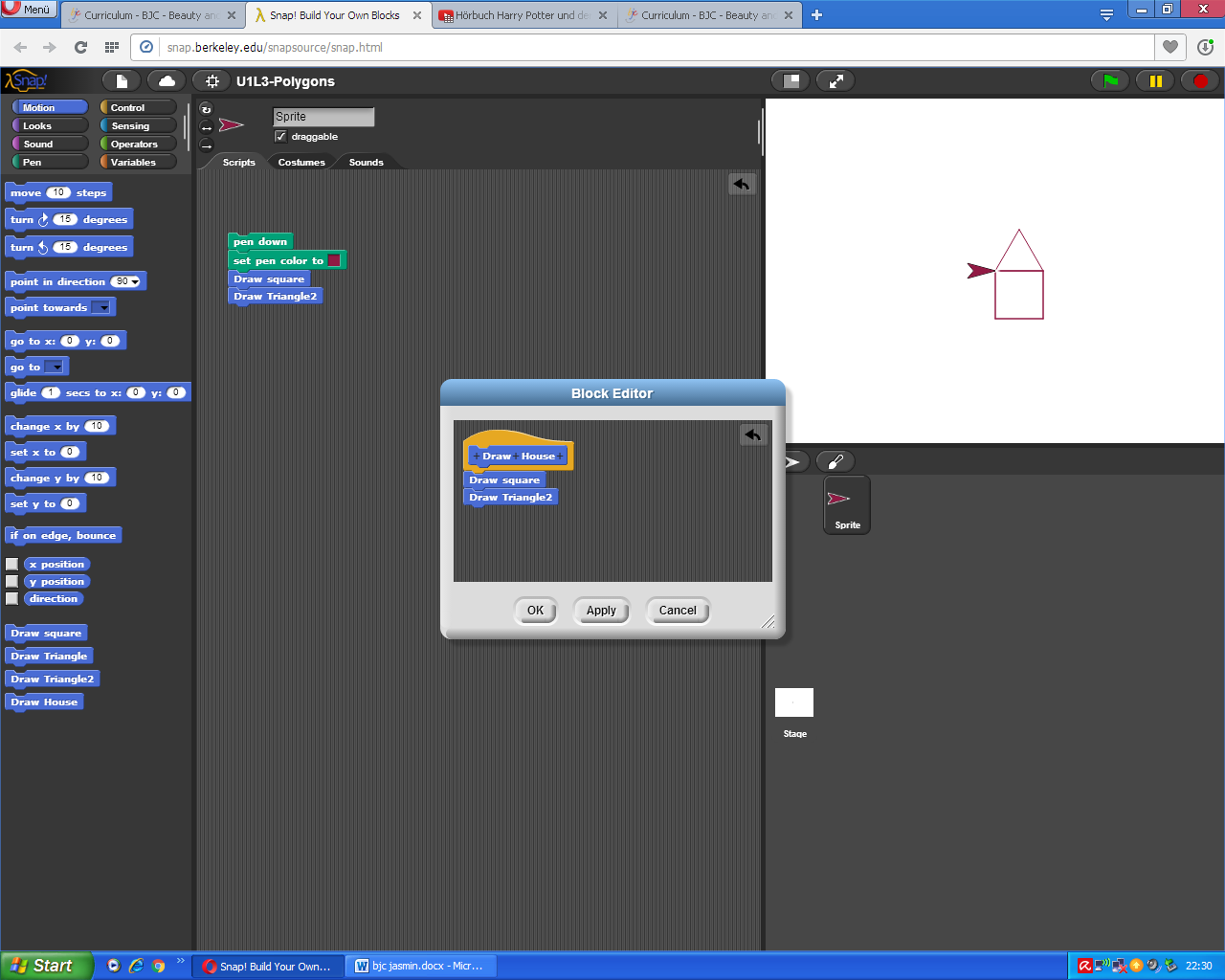Image resolution: width=1225 pixels, height=980 pixels.
Task: Open the settings gear menu
Action: point(212,81)
